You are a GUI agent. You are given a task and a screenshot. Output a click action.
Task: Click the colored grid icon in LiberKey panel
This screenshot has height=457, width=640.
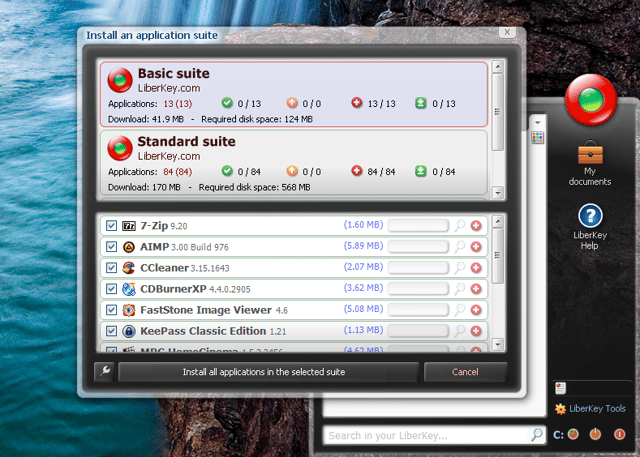click(538, 138)
